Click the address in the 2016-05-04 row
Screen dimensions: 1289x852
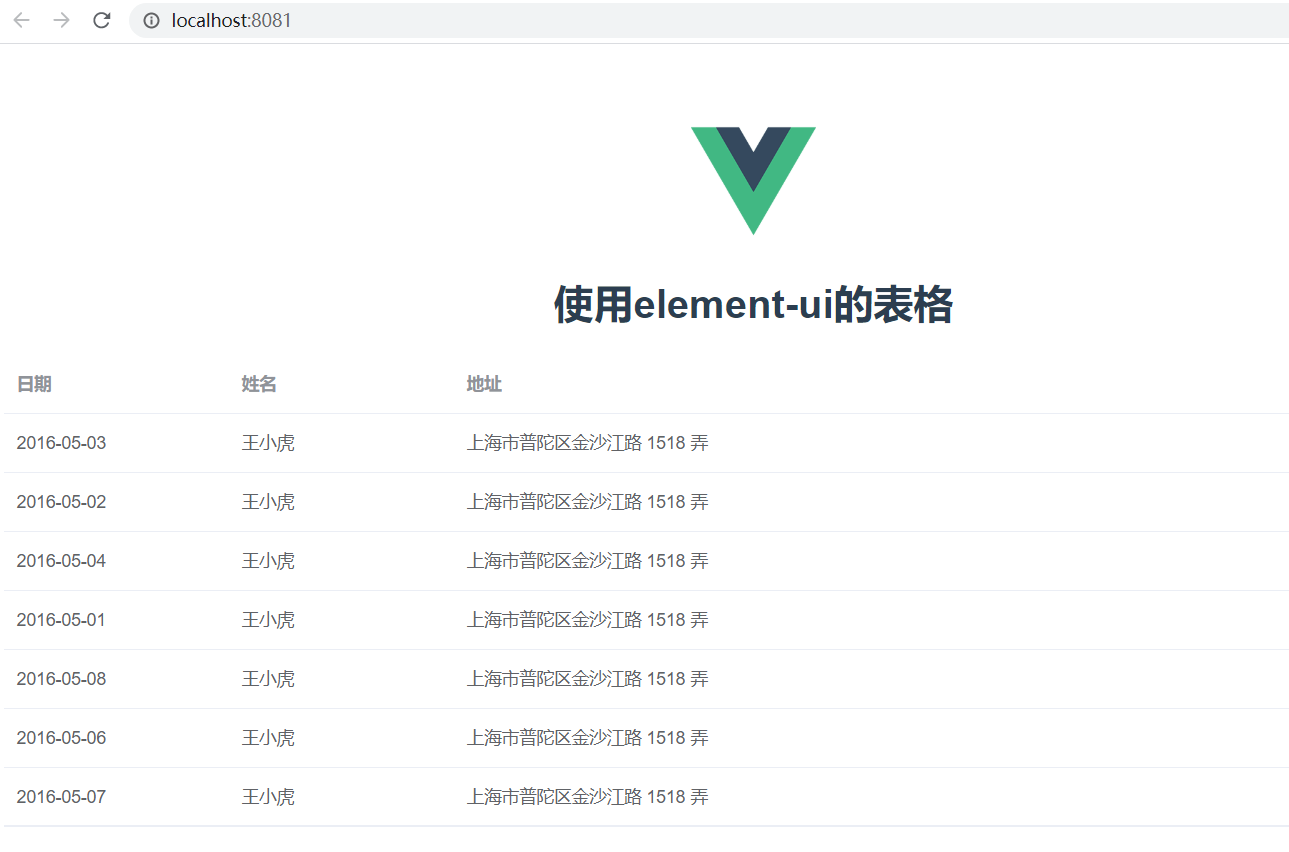tap(588, 561)
